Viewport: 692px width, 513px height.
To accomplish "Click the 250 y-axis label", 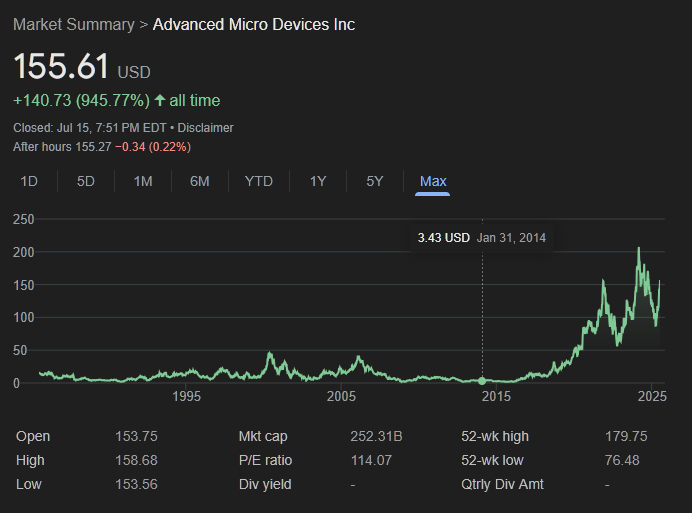I will pyautogui.click(x=23, y=219).
